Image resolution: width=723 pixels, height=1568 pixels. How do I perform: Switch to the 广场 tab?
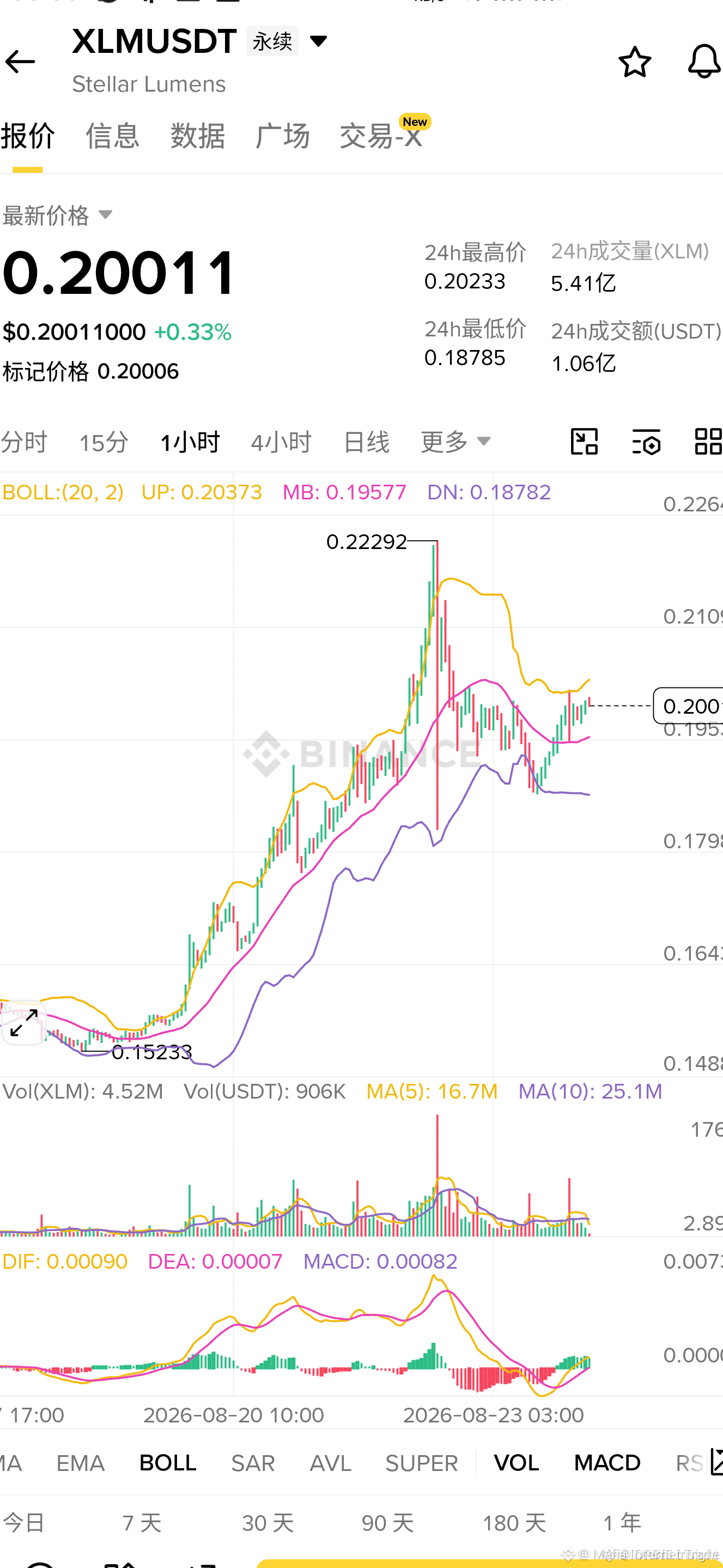pos(283,136)
